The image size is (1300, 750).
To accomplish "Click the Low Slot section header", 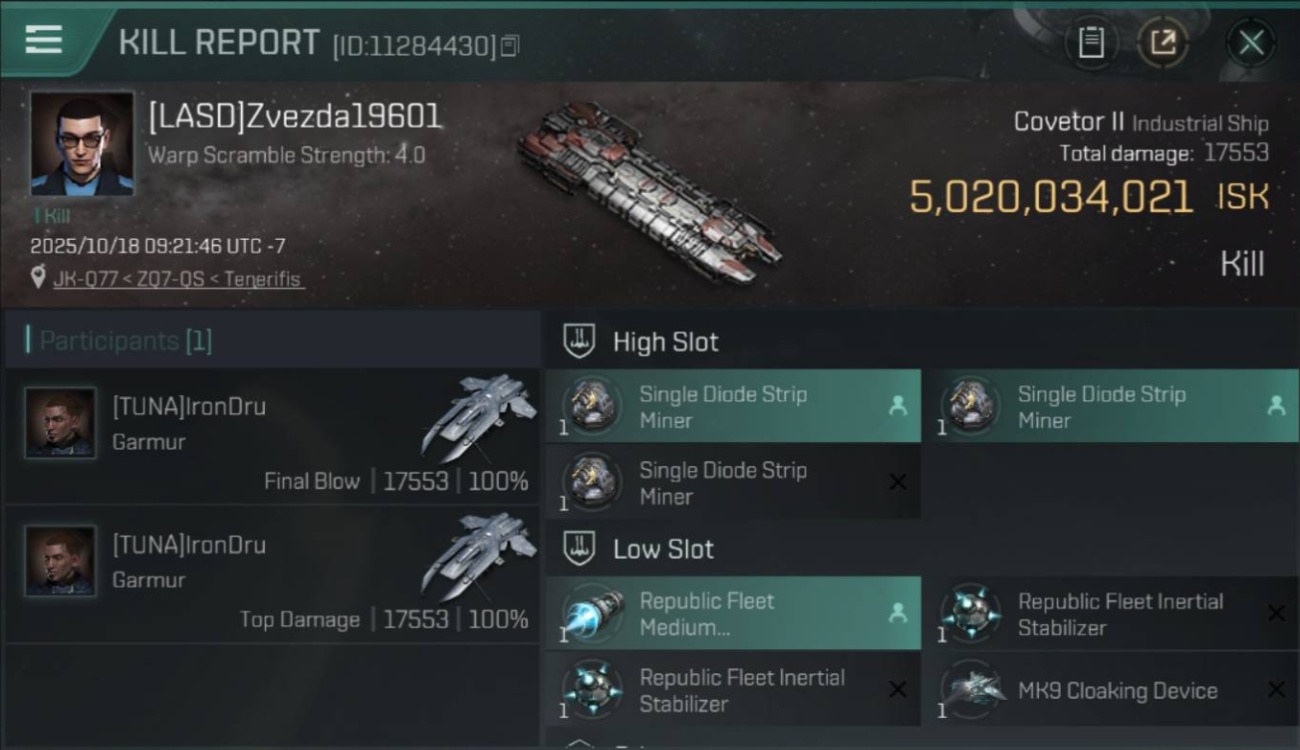I will pyautogui.click(x=663, y=549).
